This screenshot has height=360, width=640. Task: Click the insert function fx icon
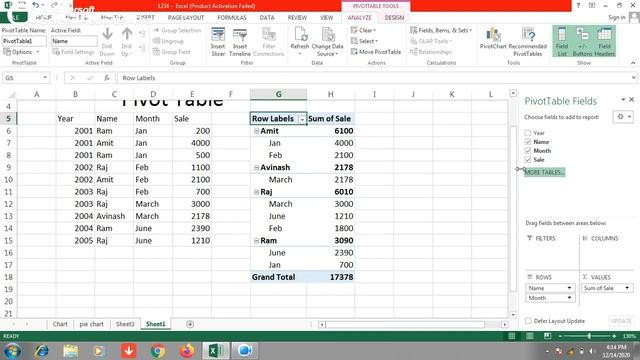click(x=107, y=78)
